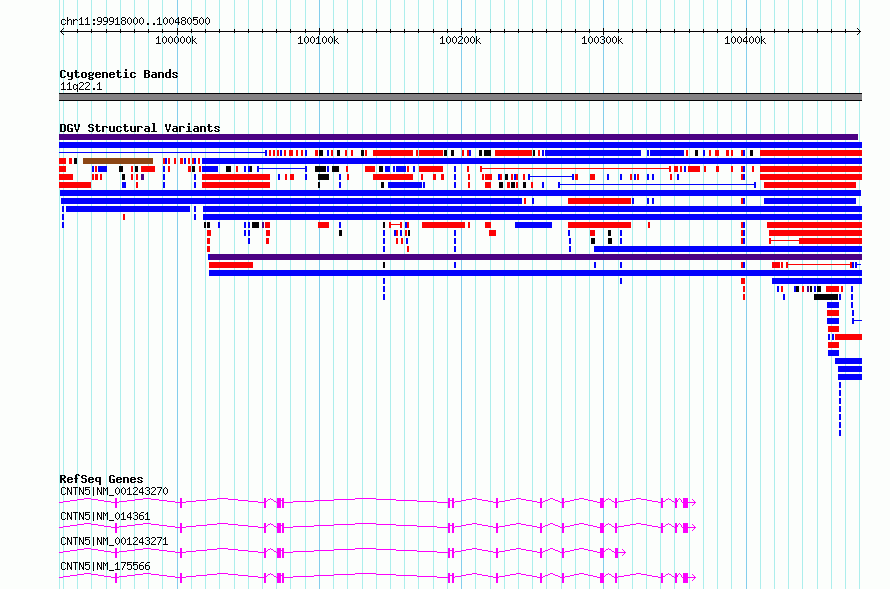Viewport: 890px width, 589px height.
Task: Click the 100100k scale label
Action: (318, 40)
